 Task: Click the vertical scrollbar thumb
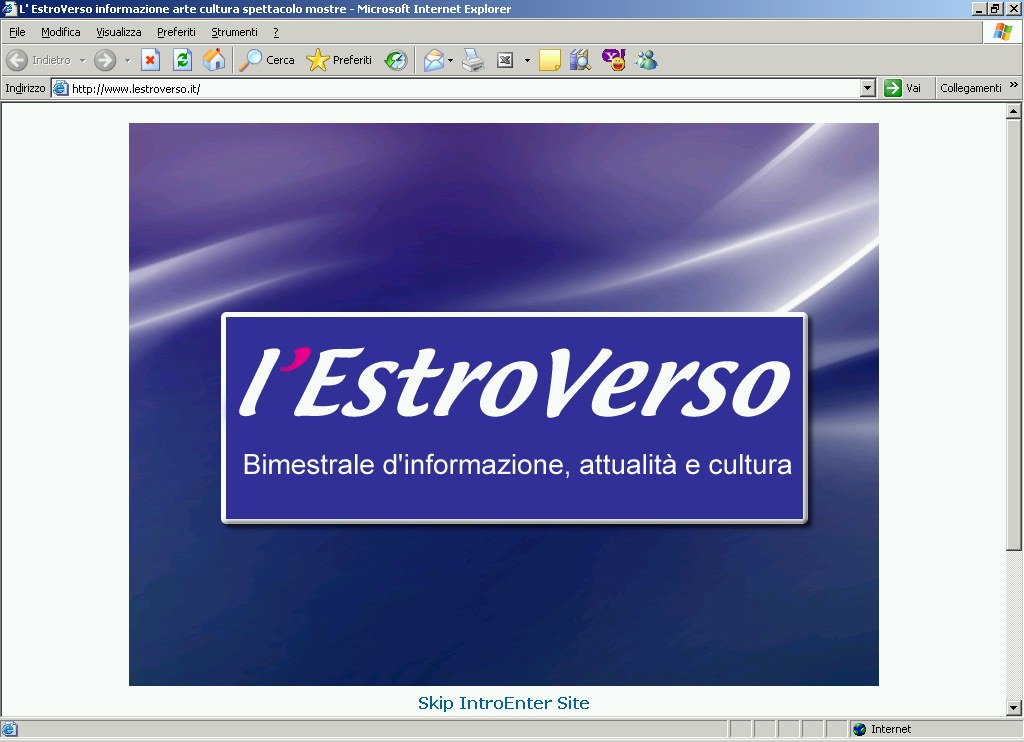click(x=1013, y=334)
